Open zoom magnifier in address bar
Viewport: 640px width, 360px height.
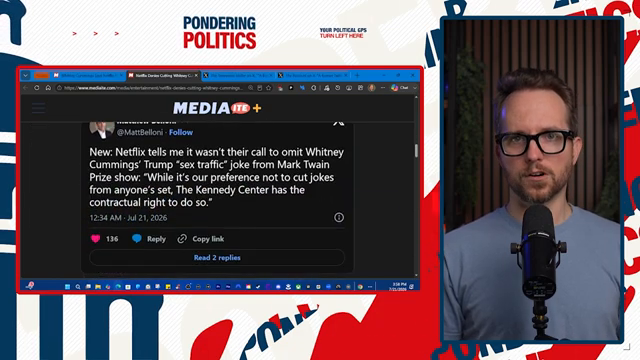250,88
